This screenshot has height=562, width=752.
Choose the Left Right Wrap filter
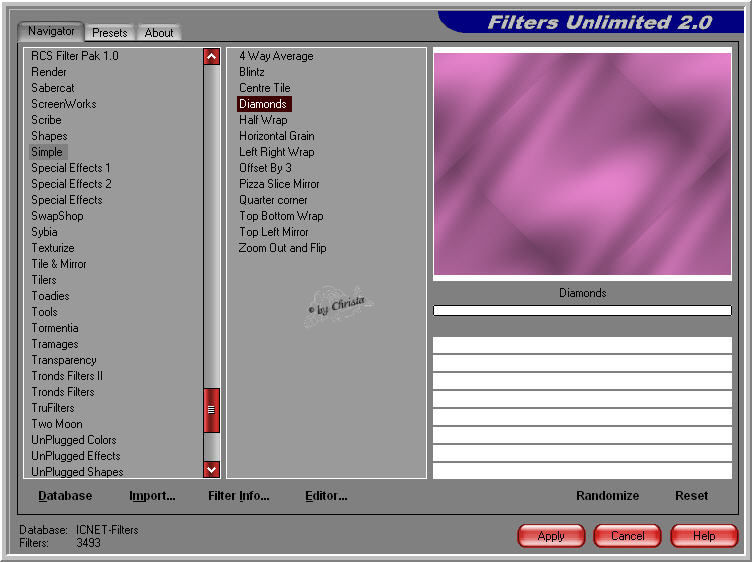pos(277,152)
